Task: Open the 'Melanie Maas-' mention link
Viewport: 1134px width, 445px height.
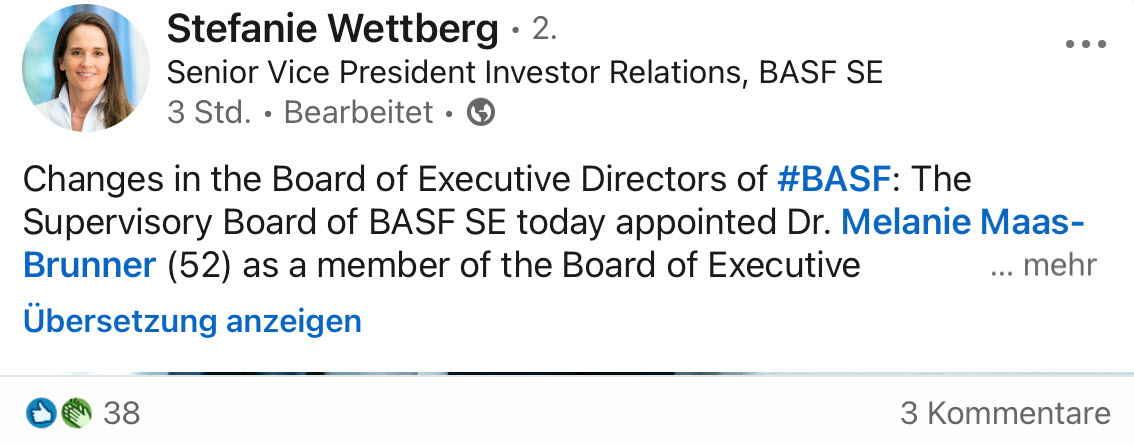Action: [x=963, y=222]
